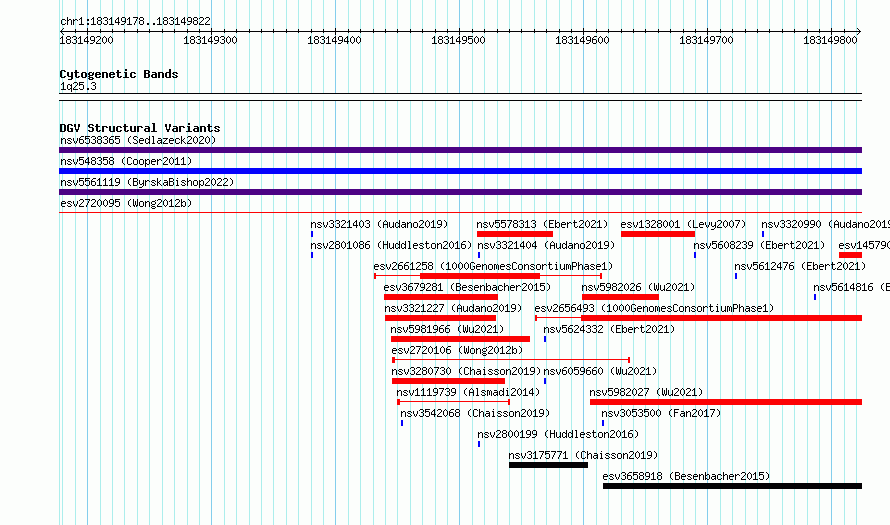Click the nsv5614816 variant label
The image size is (890, 525).
851,287
